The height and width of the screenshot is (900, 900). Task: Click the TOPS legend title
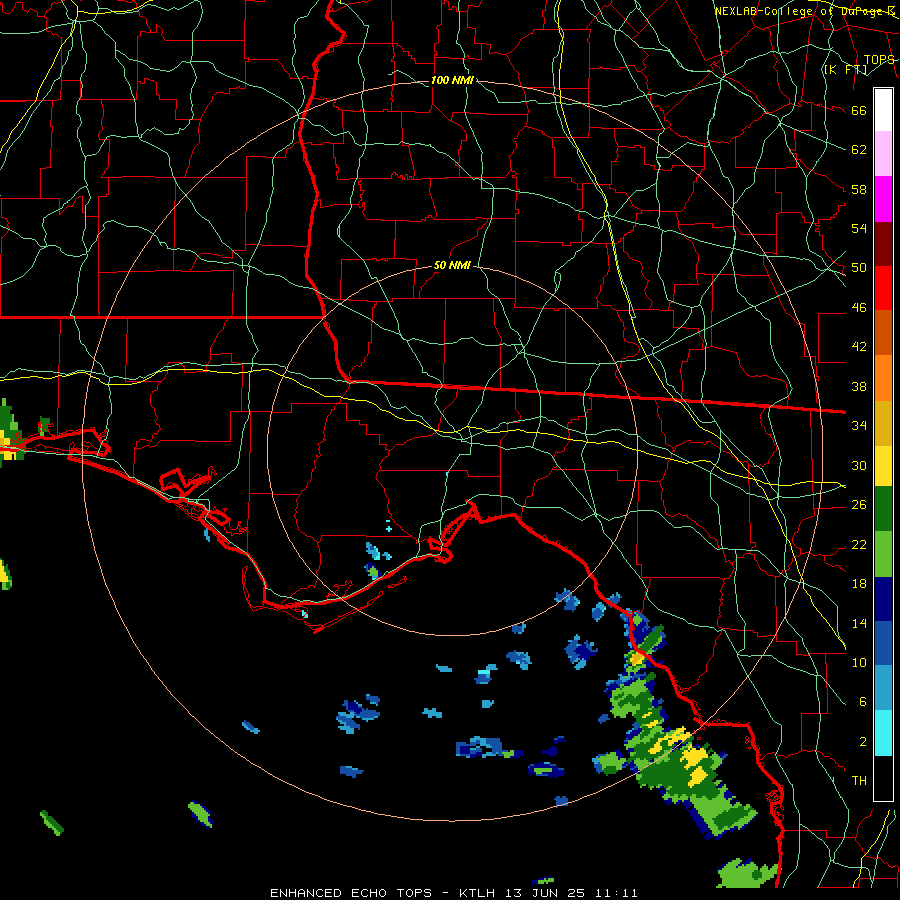click(x=879, y=59)
